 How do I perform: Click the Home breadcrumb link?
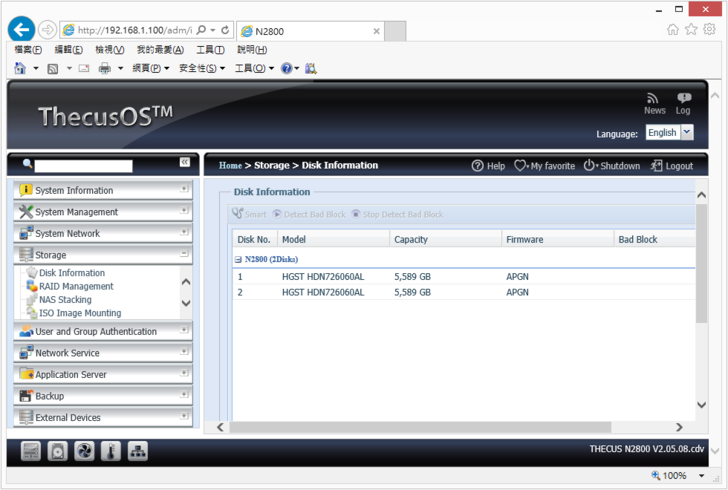coord(230,166)
